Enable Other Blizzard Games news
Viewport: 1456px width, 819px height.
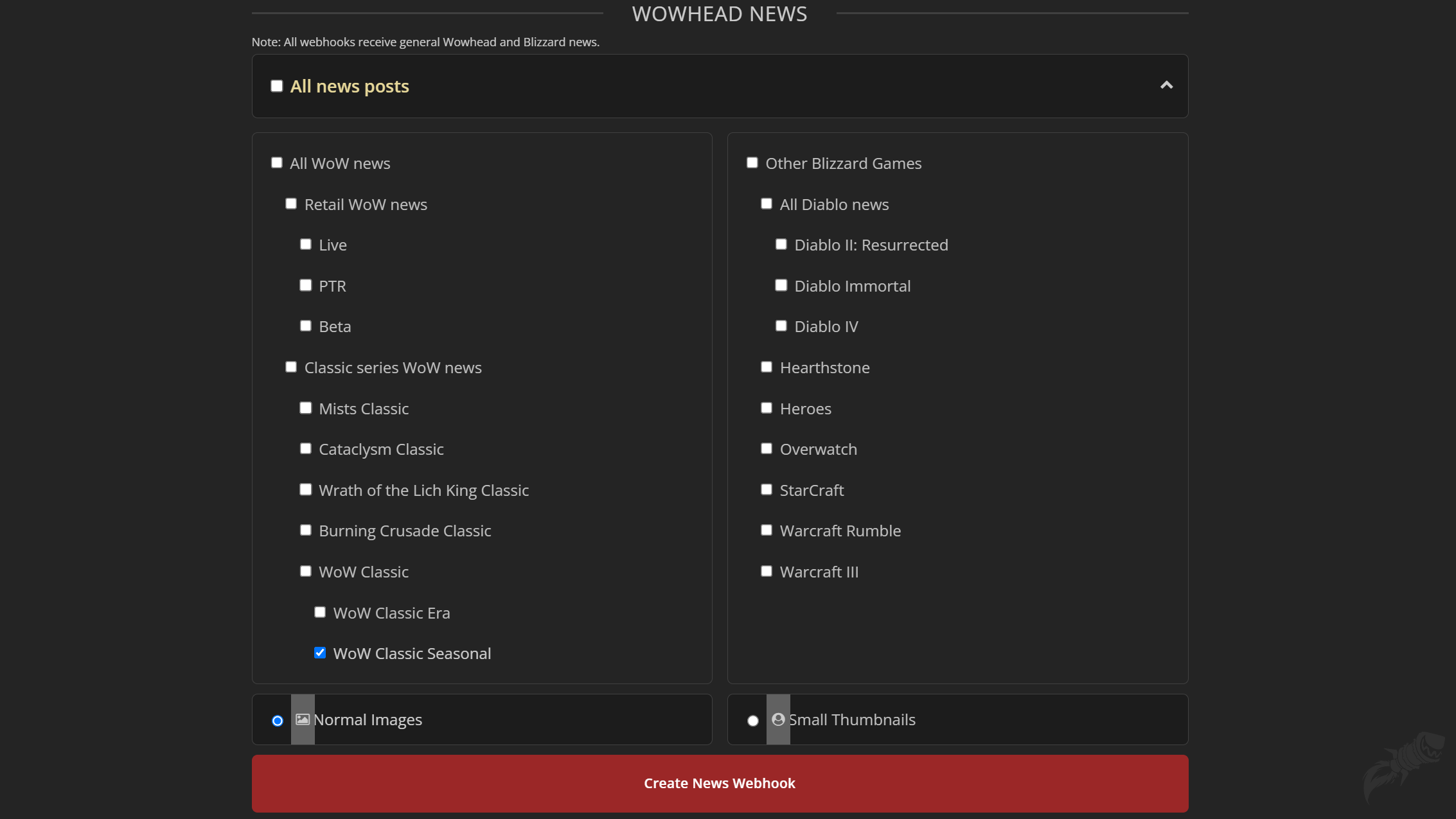pos(752,163)
